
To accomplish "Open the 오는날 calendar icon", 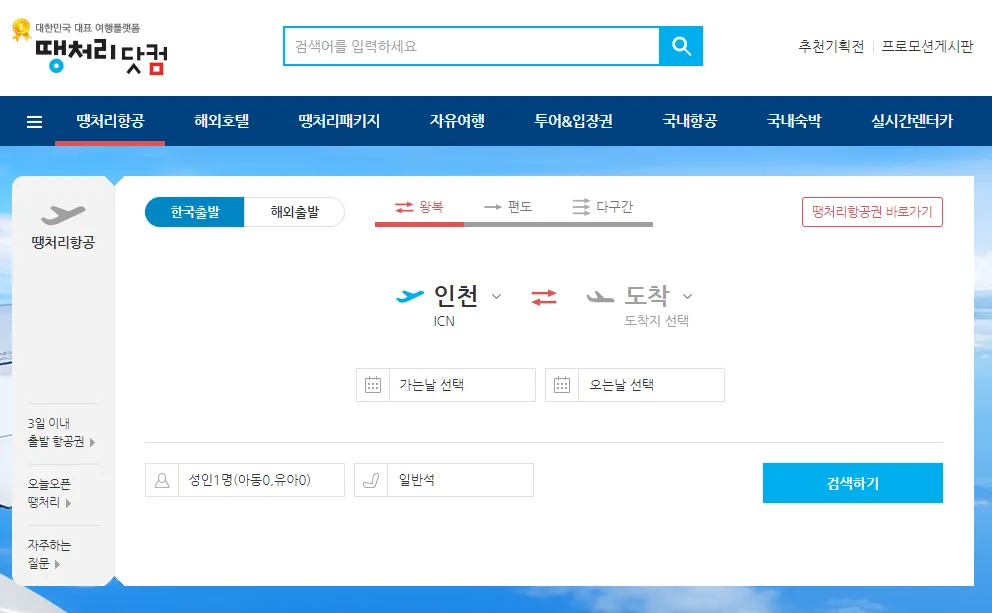I will [x=562, y=385].
